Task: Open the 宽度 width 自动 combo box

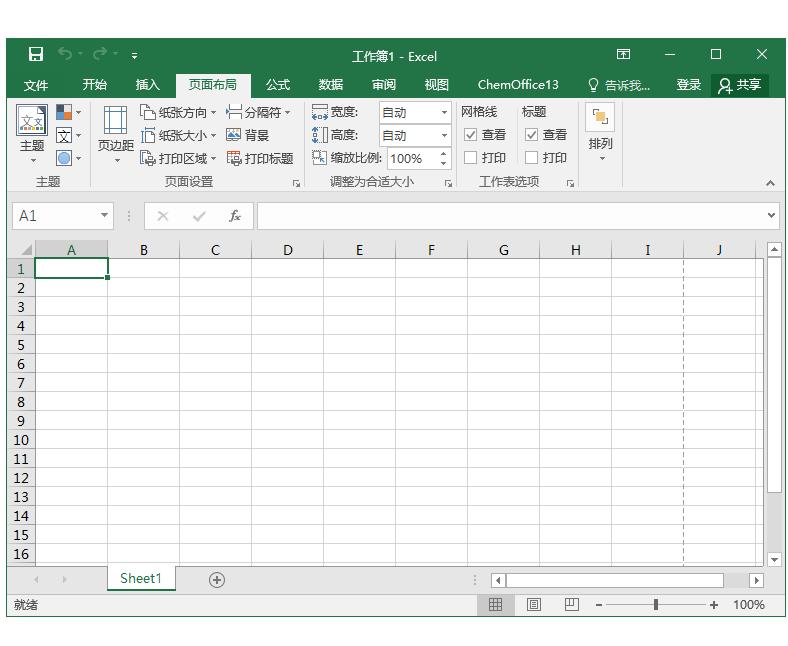Action: click(415, 113)
